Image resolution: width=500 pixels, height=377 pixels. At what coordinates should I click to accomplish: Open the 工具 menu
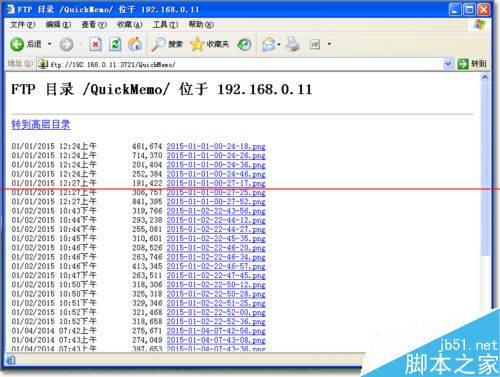[x=165, y=25]
